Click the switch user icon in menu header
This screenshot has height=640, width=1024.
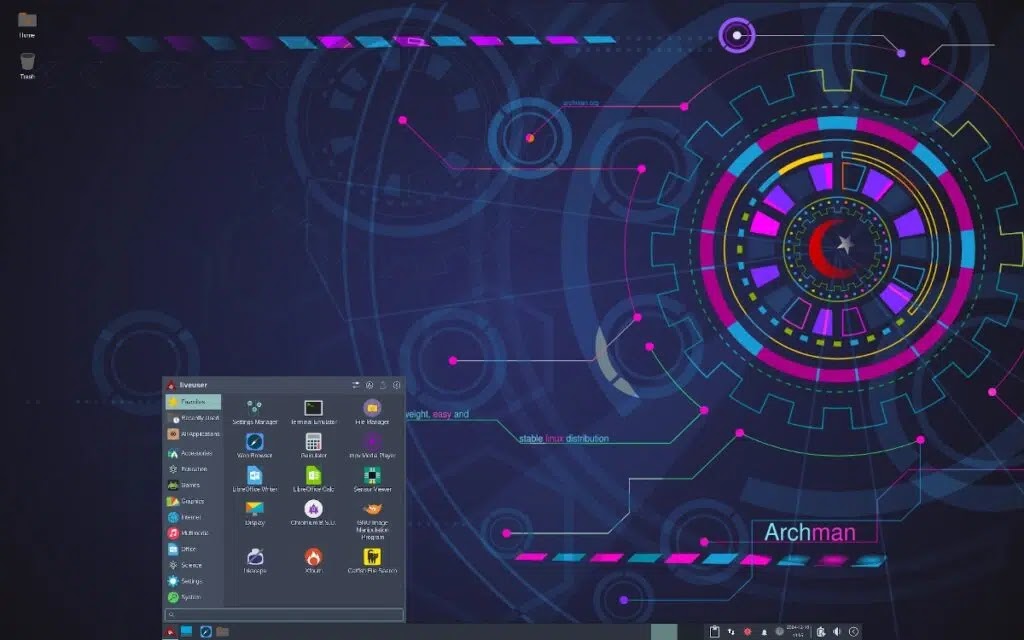click(383, 385)
